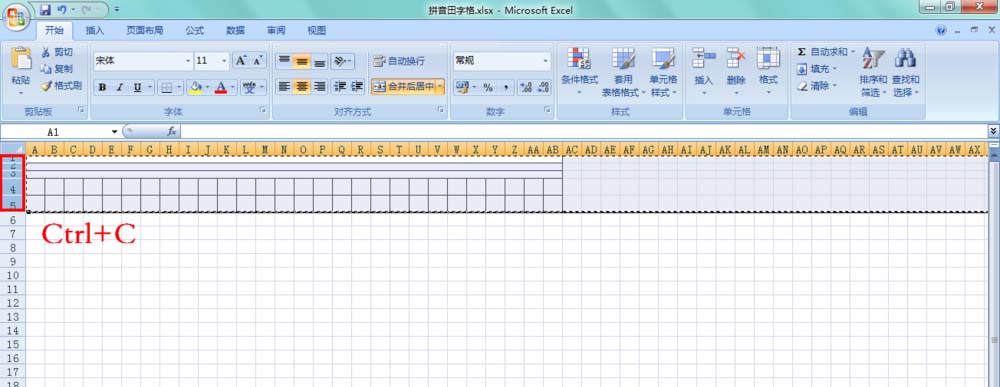Open the fill color dropdown arrow
The image size is (1000, 387).
click(x=208, y=87)
